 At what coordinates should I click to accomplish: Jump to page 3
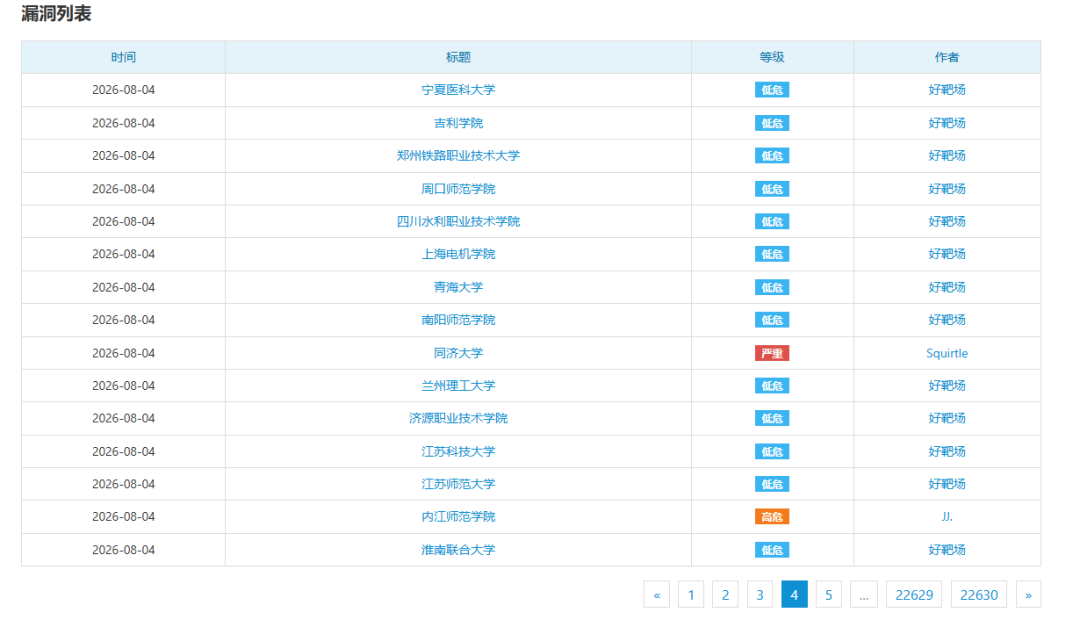coord(760,595)
